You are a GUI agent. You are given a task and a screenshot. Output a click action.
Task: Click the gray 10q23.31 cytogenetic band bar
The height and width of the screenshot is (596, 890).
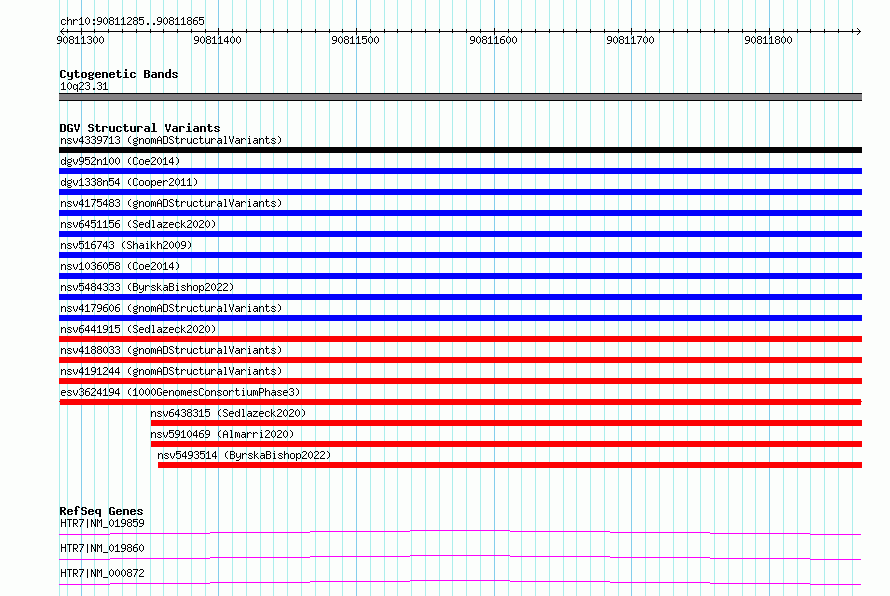click(x=460, y=97)
